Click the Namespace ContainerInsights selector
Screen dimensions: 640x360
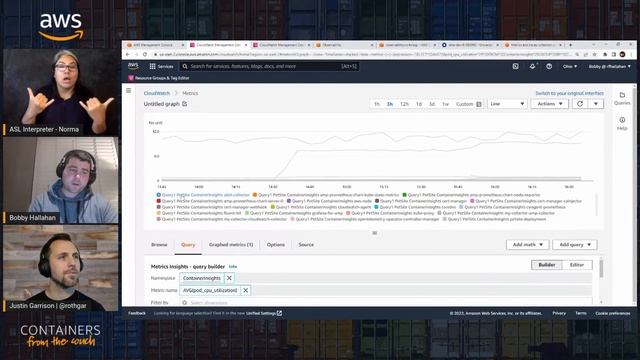(202, 278)
